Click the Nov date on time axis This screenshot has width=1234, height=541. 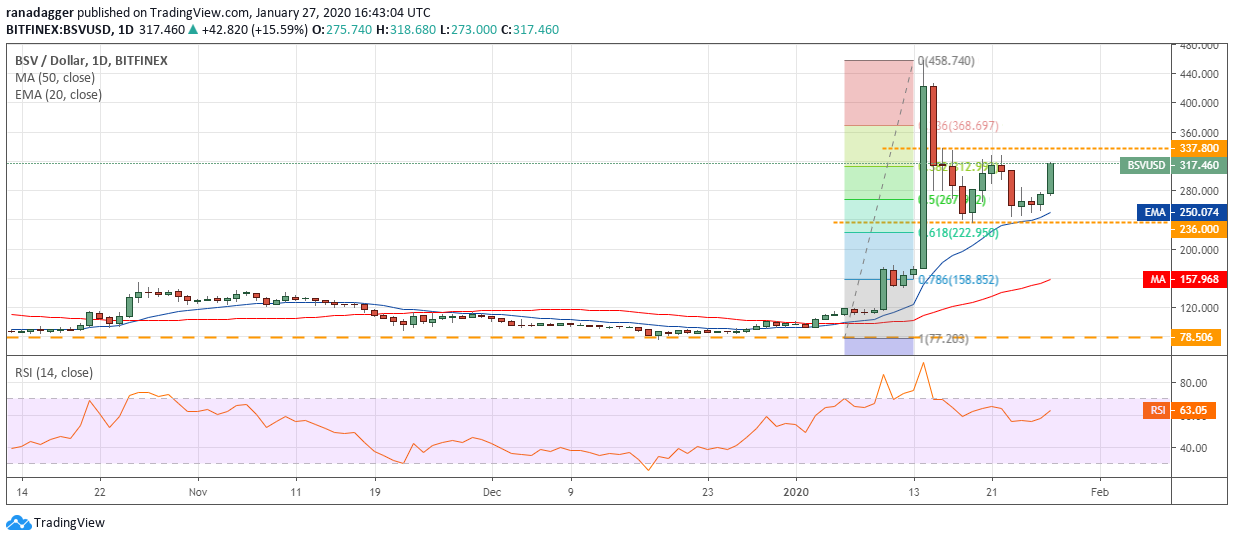(x=197, y=492)
